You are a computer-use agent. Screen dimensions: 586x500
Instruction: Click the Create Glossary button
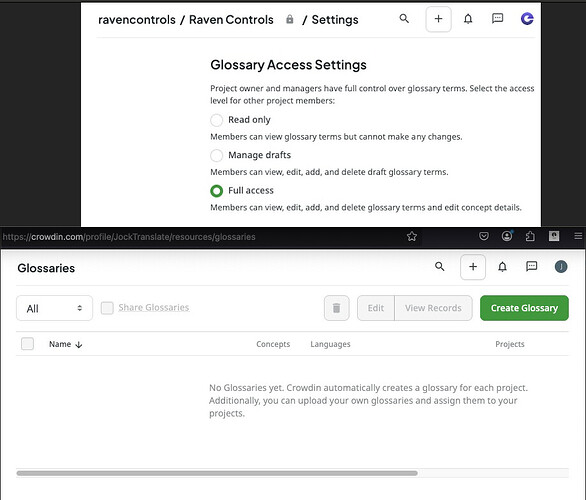[524, 308]
